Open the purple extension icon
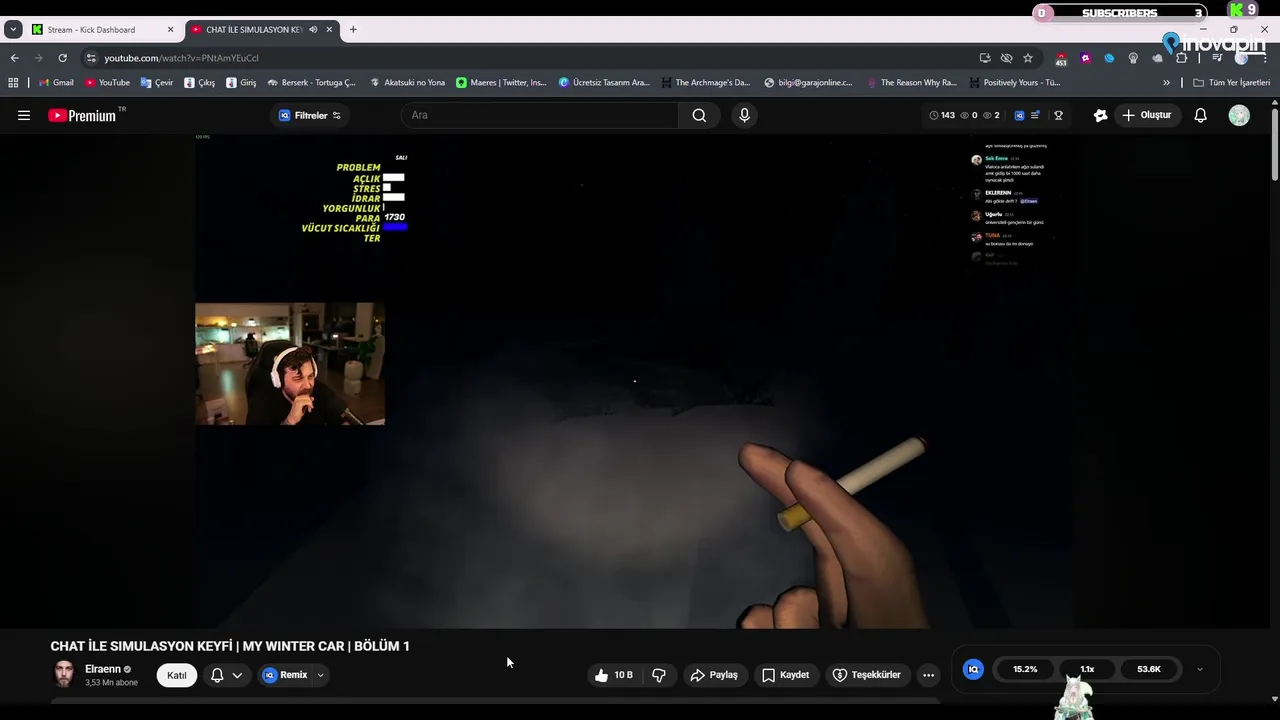The width and height of the screenshot is (1280, 720). [1085, 58]
